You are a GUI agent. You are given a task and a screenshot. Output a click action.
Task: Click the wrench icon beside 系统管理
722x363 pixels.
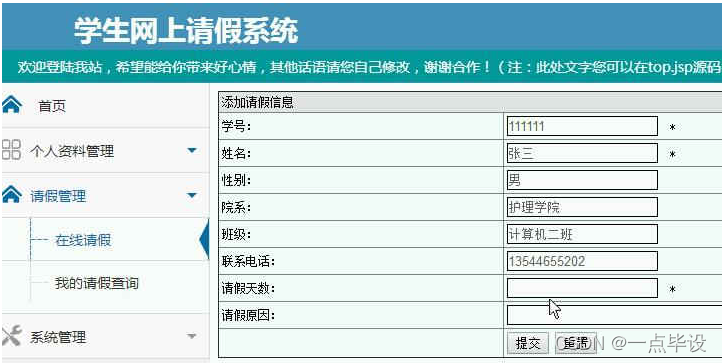pos(12,336)
